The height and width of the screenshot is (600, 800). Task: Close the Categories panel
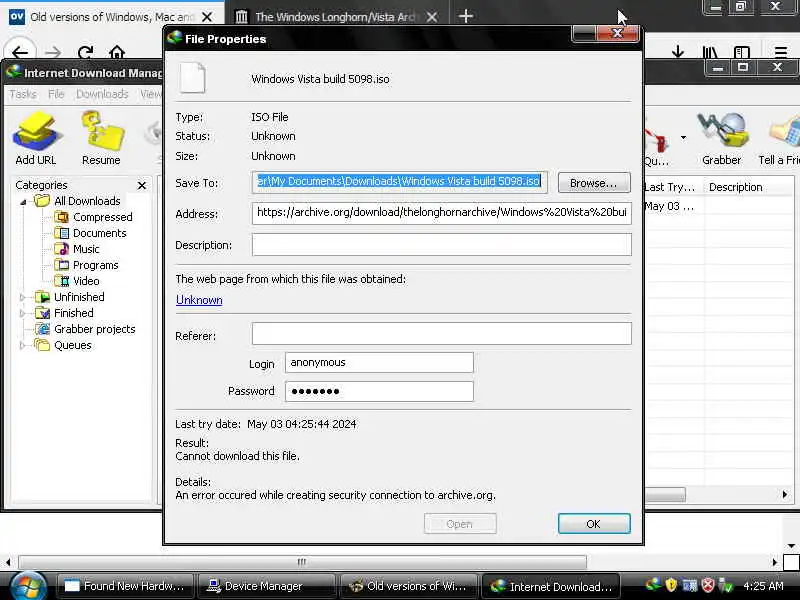[142, 185]
